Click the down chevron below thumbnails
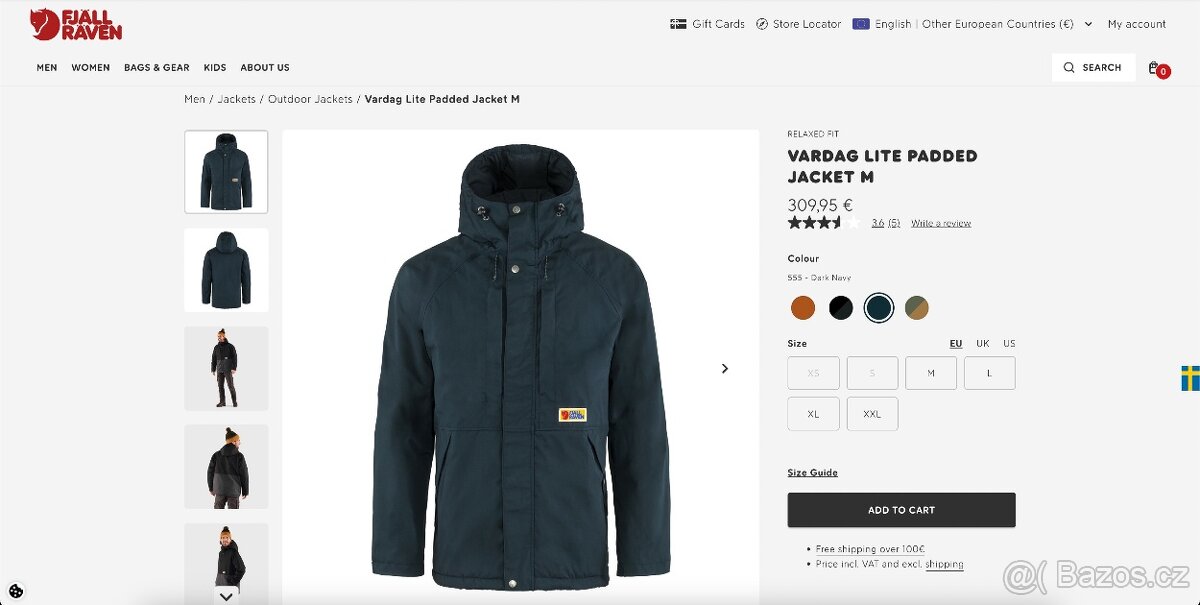 tap(226, 597)
